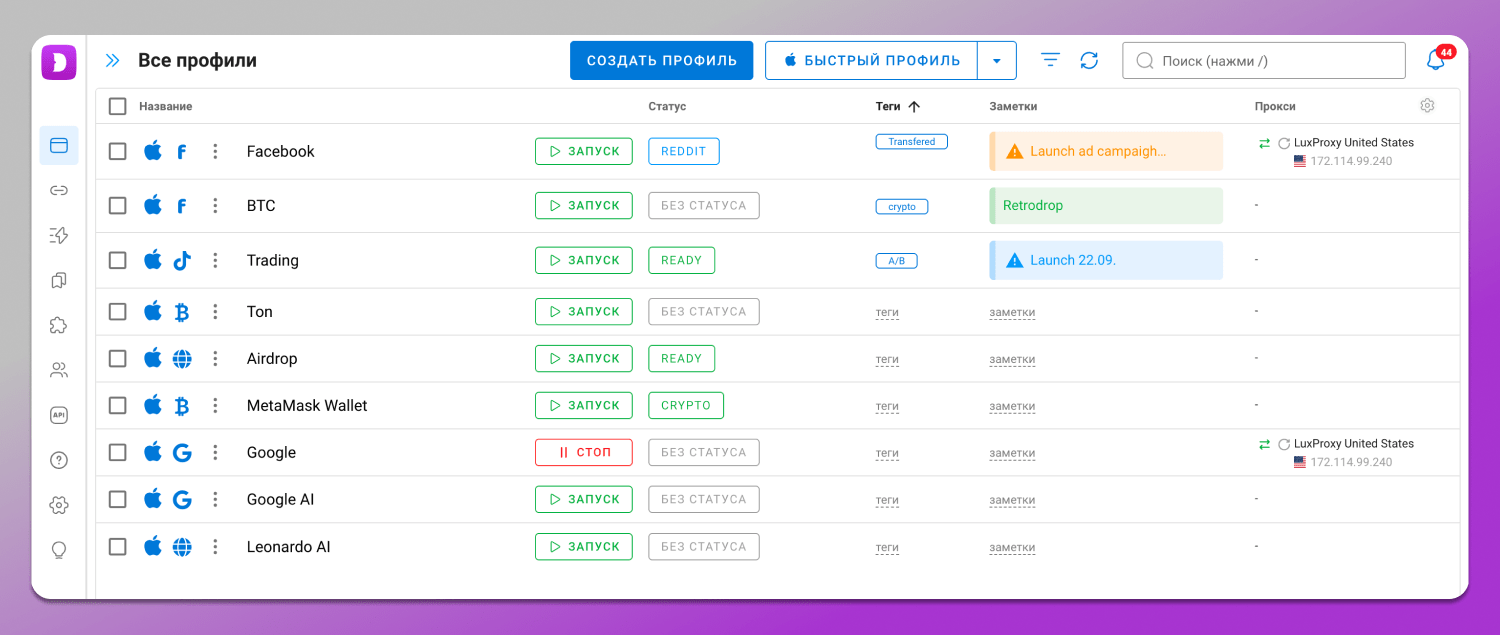This screenshot has width=1500, height=635.
Task: Open the status dropdown for Trading profile
Action: click(681, 260)
